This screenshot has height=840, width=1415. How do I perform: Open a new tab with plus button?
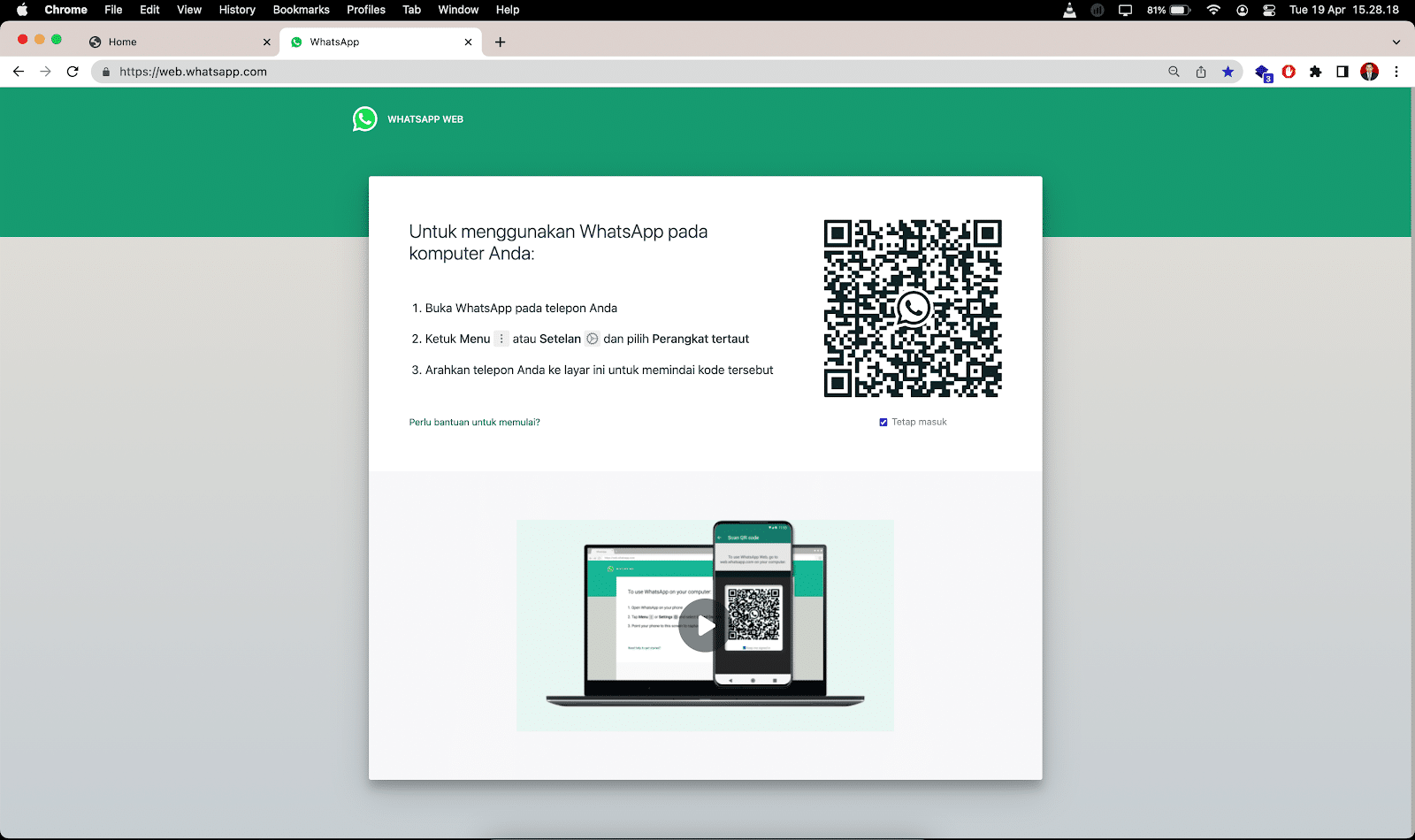[x=501, y=42]
